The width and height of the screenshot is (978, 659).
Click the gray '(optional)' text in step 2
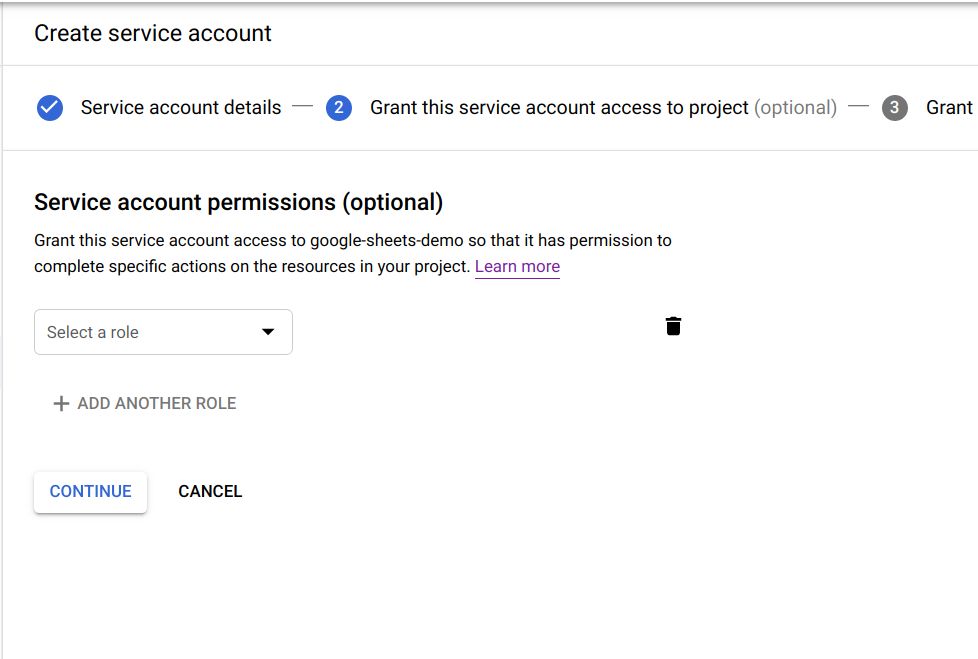(795, 108)
